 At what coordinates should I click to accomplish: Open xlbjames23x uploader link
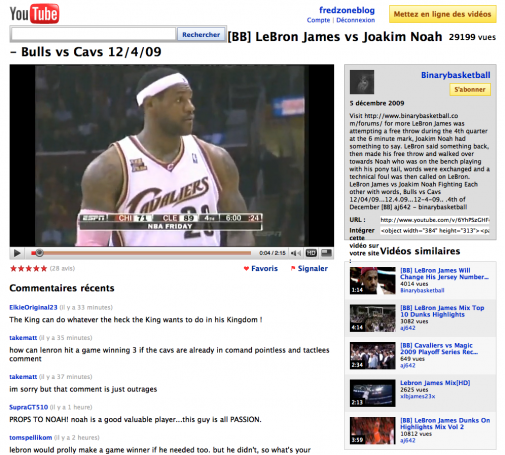[x=417, y=396]
